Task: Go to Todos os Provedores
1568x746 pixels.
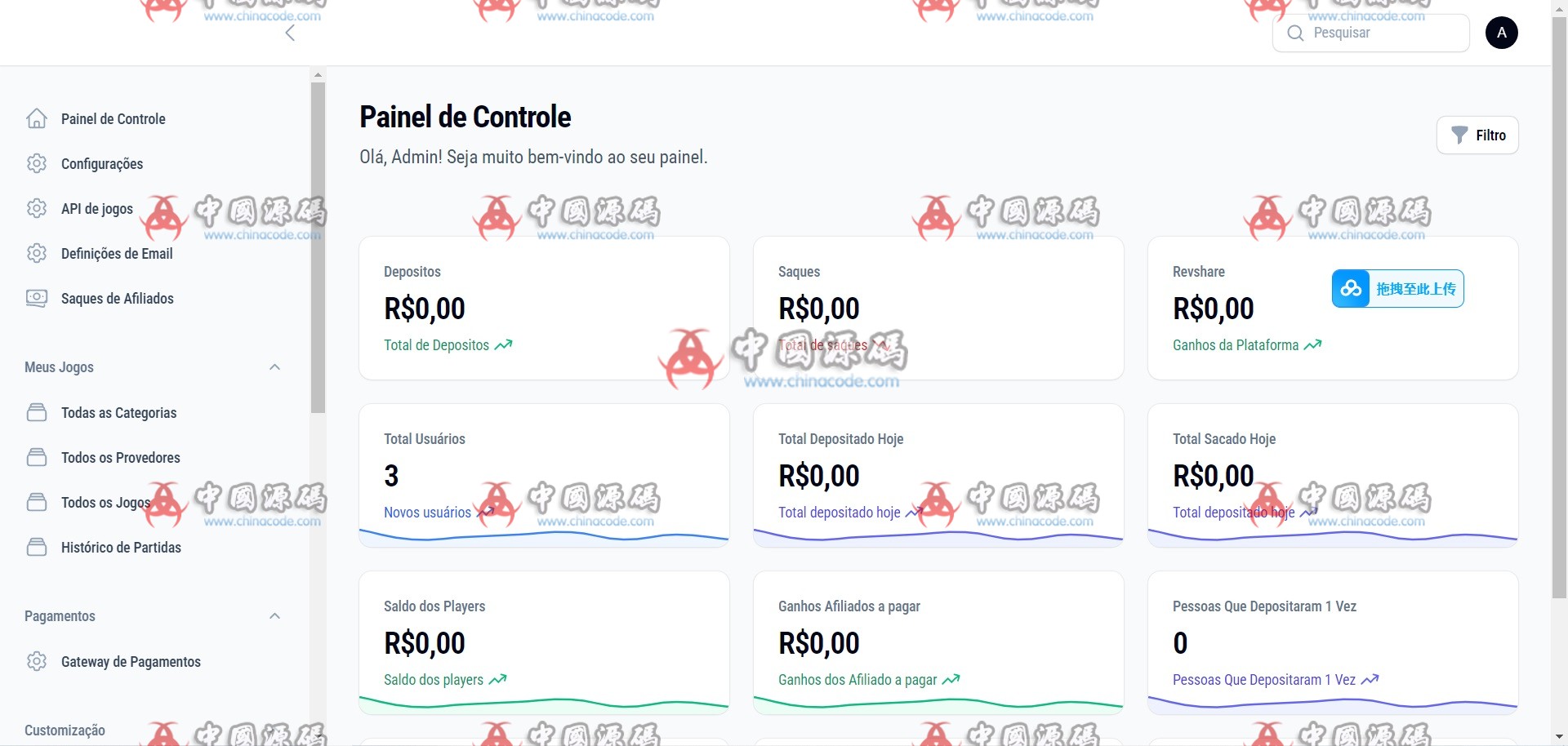Action: 120,458
